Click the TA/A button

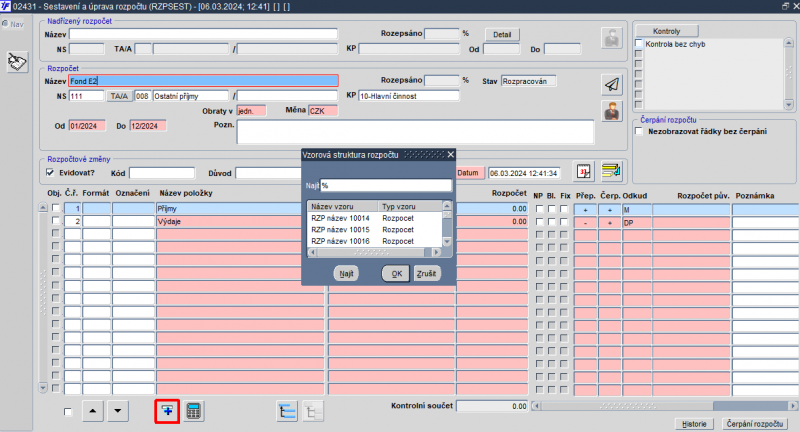click(x=119, y=96)
